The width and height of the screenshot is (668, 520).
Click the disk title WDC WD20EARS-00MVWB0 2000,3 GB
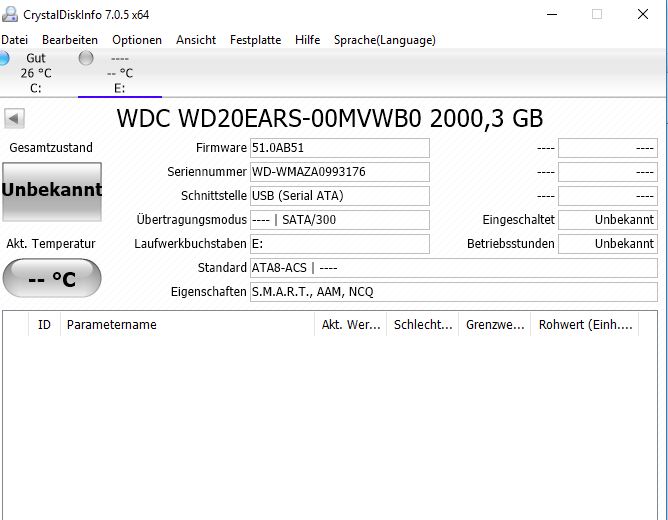pyautogui.click(x=330, y=118)
